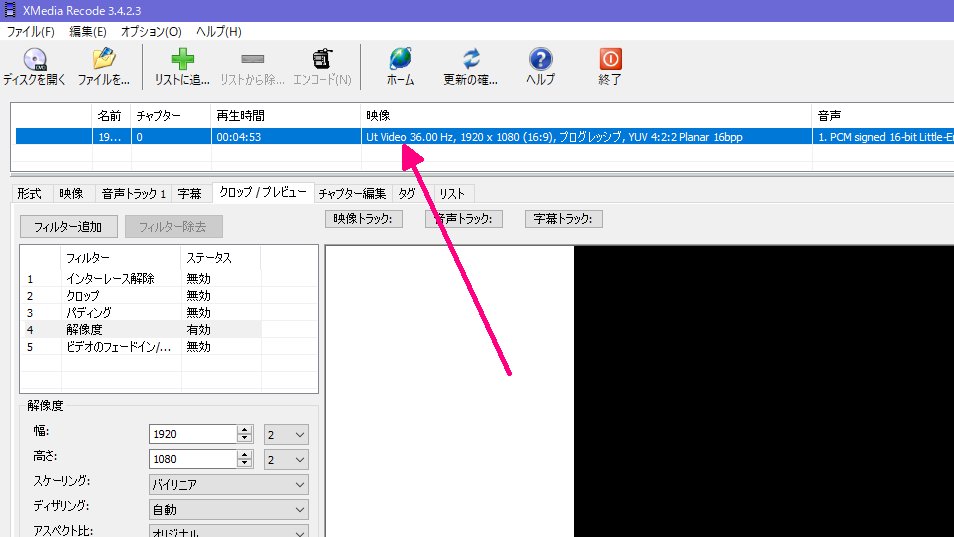Select the file row's duration cell 00:04:53

click(286, 137)
